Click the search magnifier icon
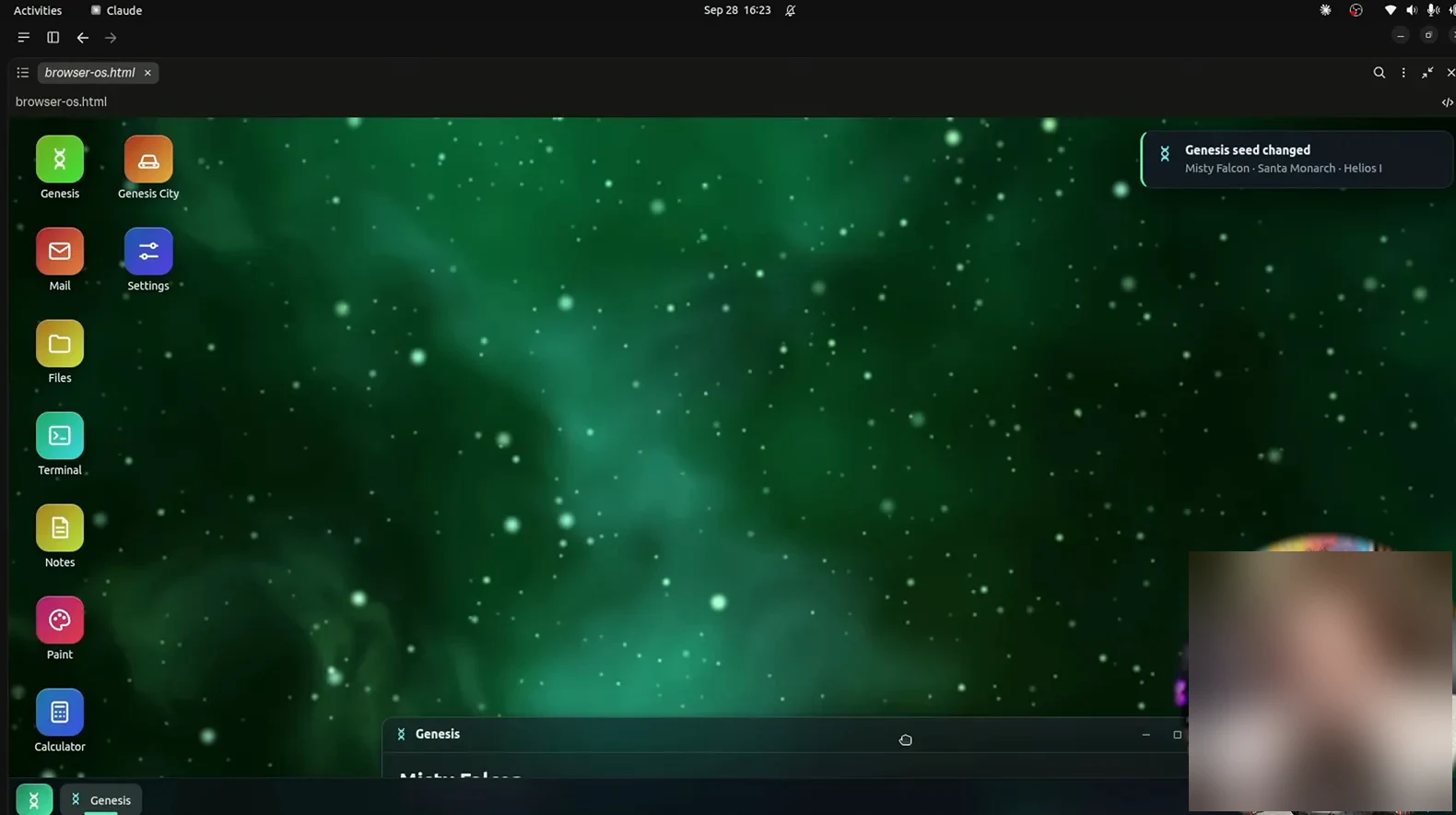The height and width of the screenshot is (815, 1456). click(x=1380, y=73)
